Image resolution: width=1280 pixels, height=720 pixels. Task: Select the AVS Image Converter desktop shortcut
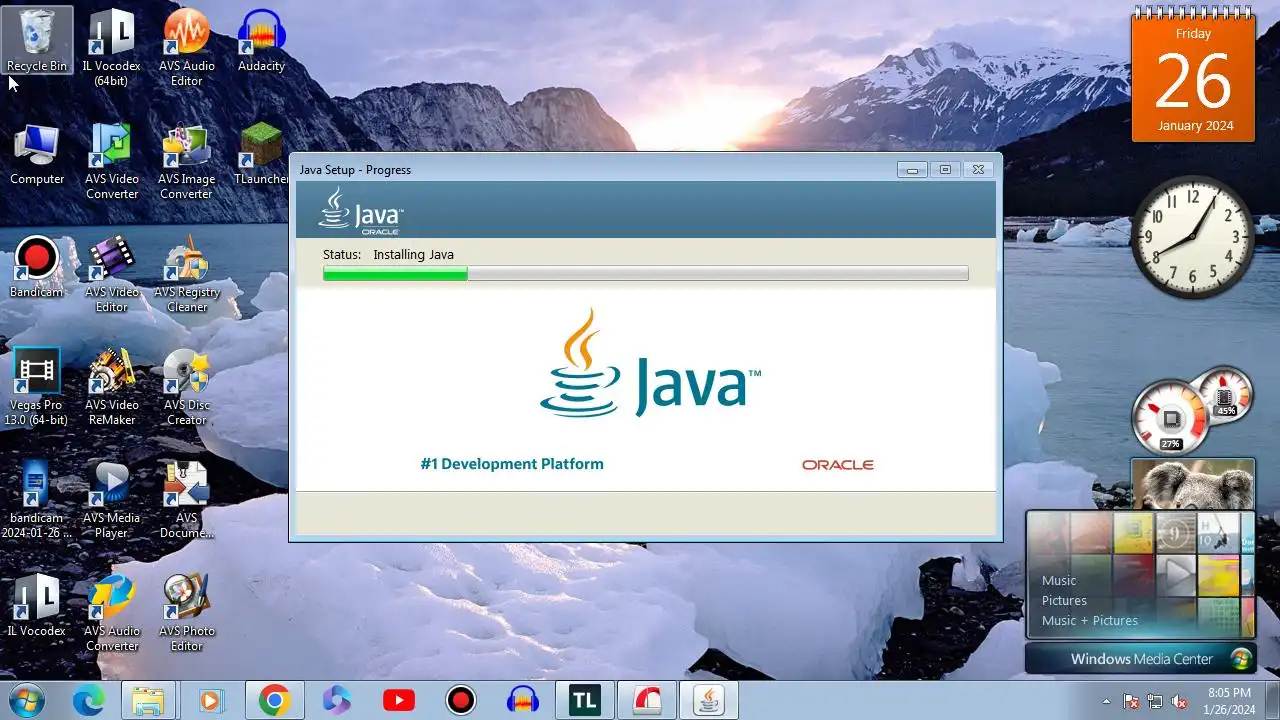click(186, 161)
